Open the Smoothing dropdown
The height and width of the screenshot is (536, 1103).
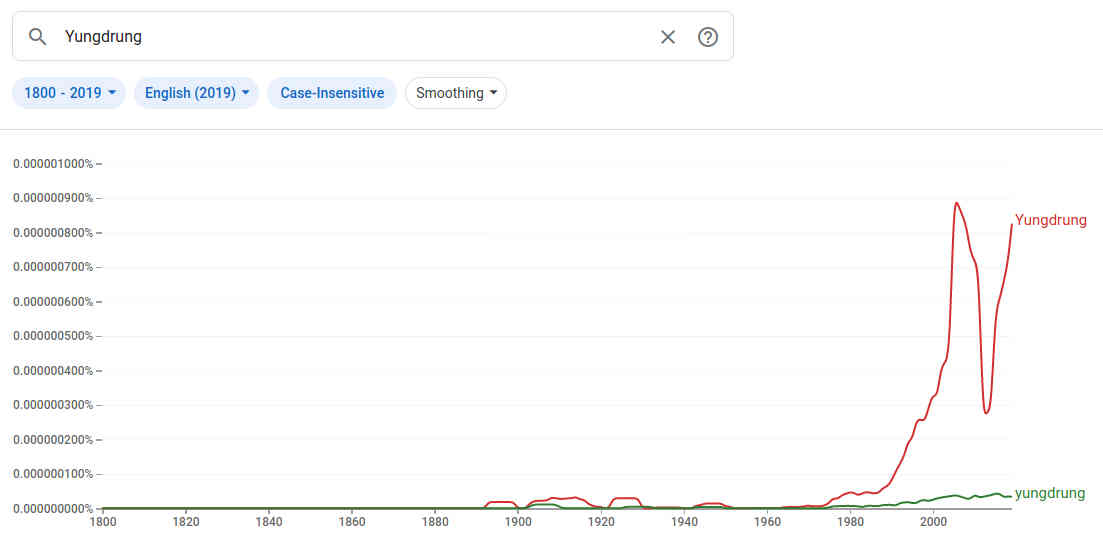tap(456, 93)
